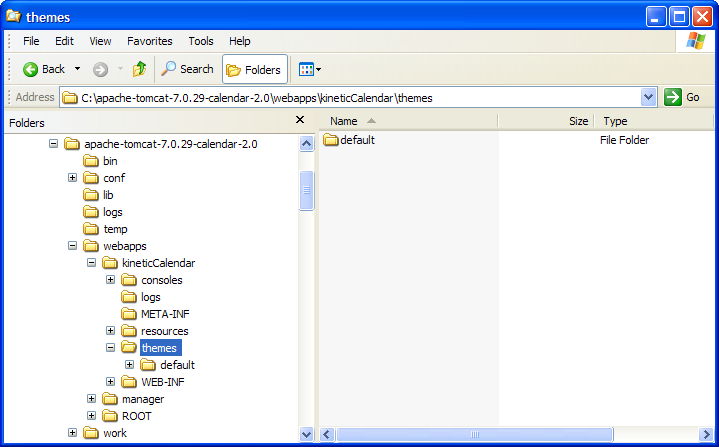
Task: Close the Folders pane with the X
Action: pyautogui.click(x=300, y=120)
